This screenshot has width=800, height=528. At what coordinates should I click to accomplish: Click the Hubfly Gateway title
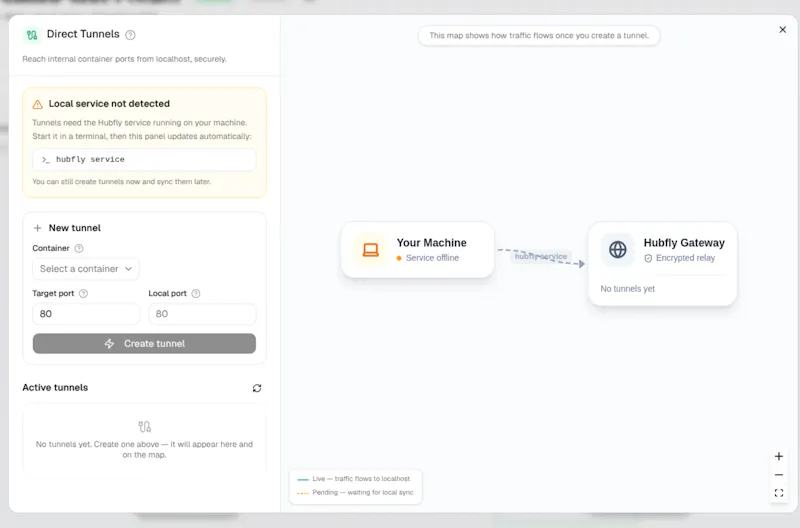684,243
